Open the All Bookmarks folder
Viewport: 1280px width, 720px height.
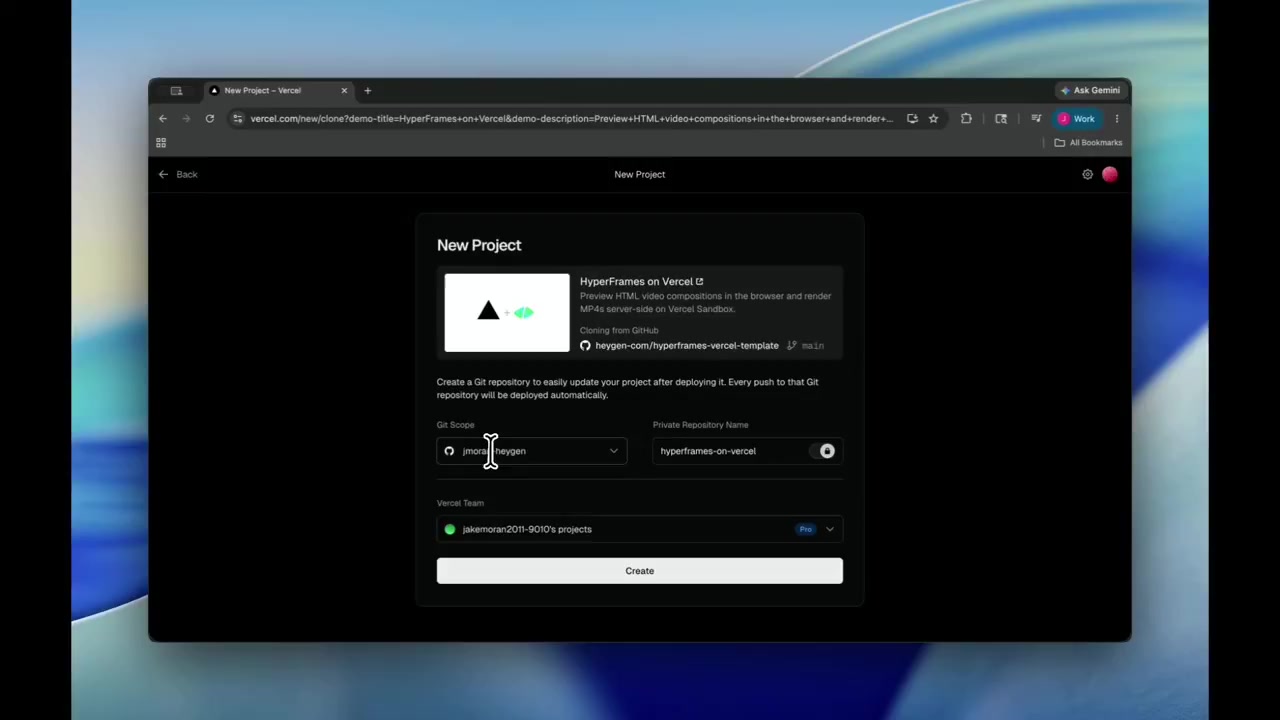1088,142
